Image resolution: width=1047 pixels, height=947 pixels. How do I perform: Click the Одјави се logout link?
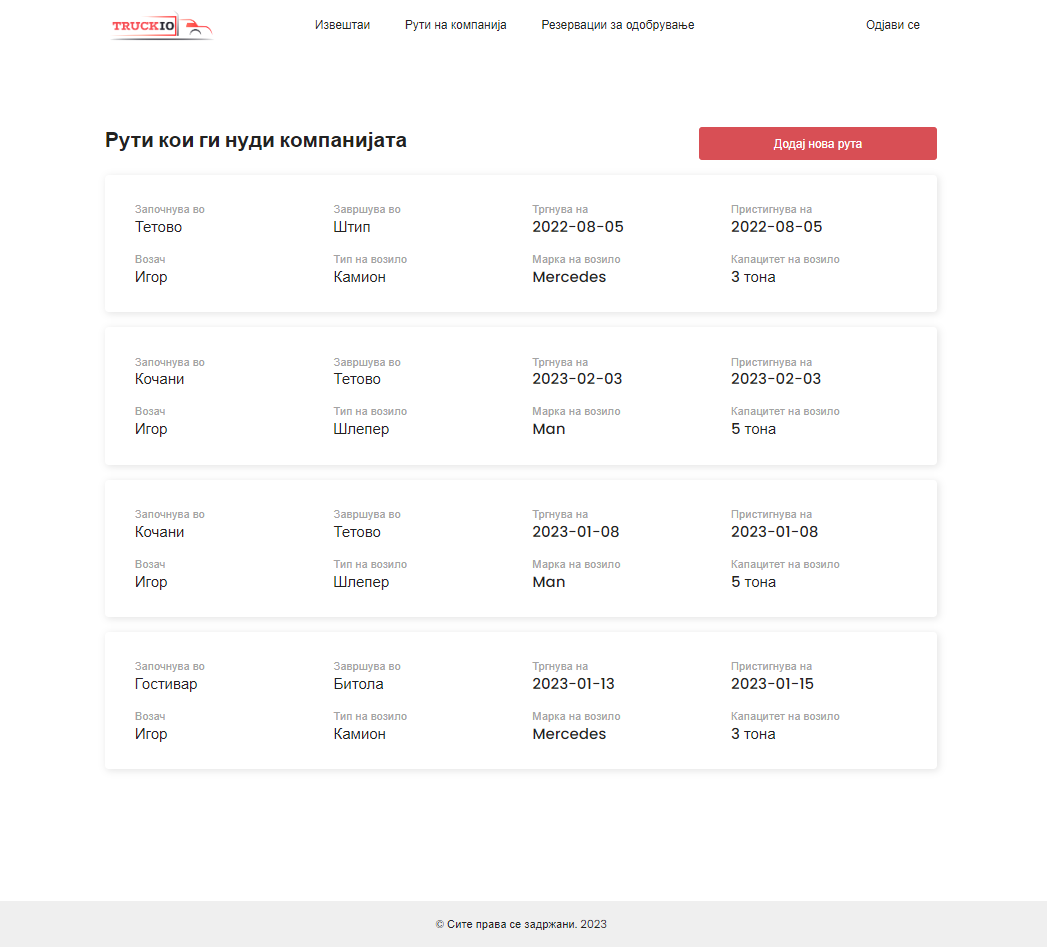(x=892, y=25)
